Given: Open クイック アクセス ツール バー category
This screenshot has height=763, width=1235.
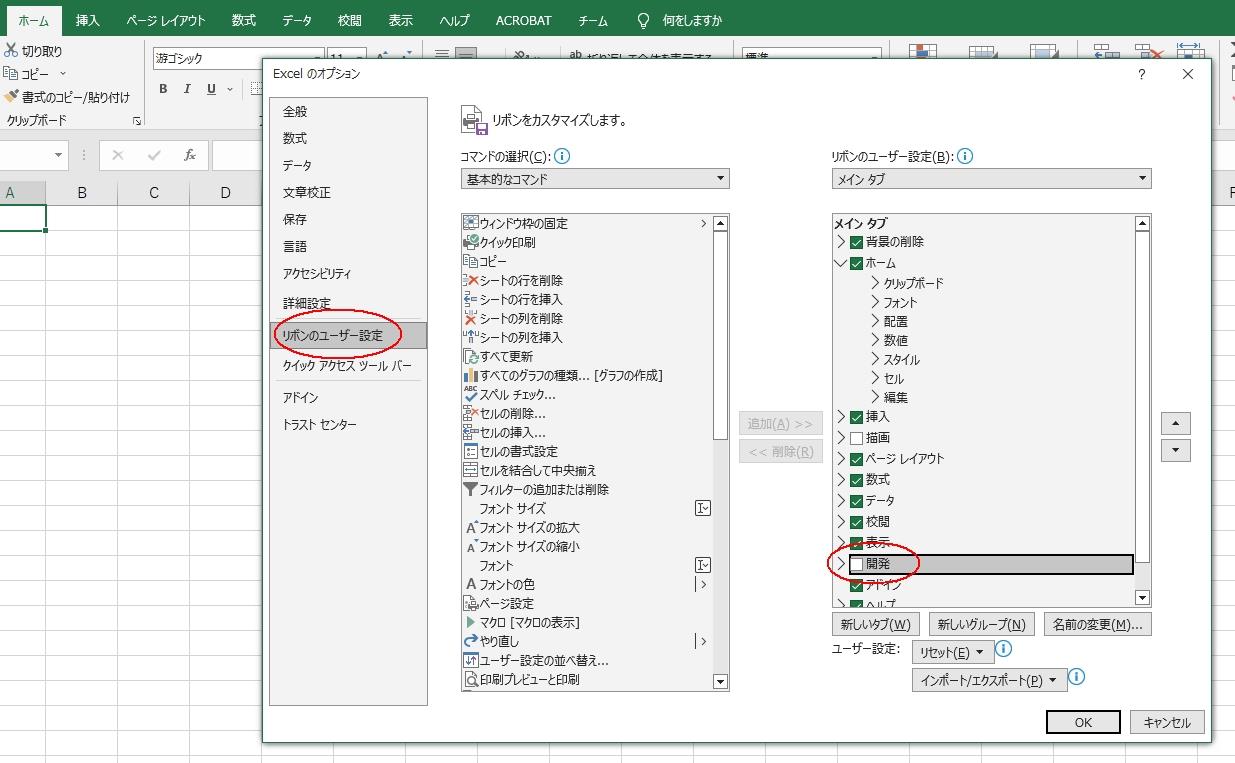Looking at the screenshot, I should 348,366.
